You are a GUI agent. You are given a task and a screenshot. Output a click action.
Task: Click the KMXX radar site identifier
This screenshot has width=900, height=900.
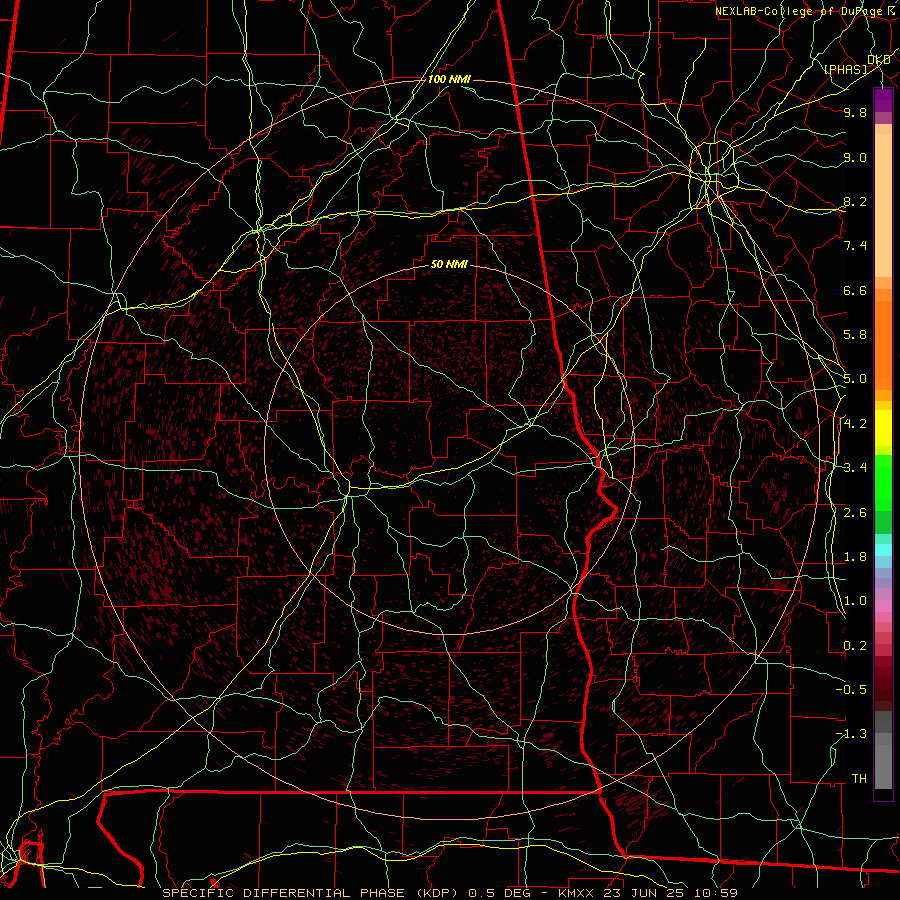(577, 893)
